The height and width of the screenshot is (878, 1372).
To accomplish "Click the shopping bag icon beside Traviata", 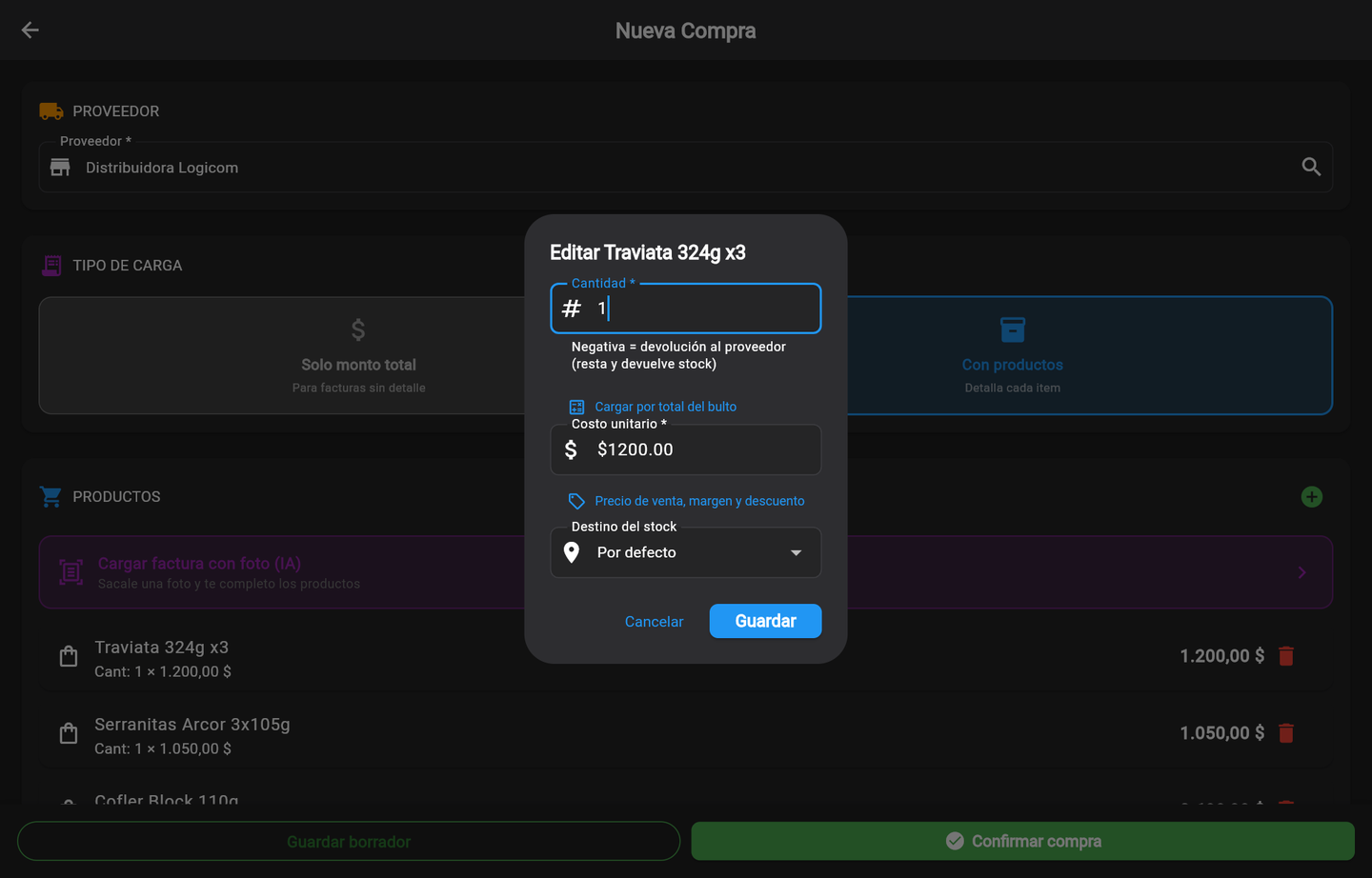I will point(69,656).
